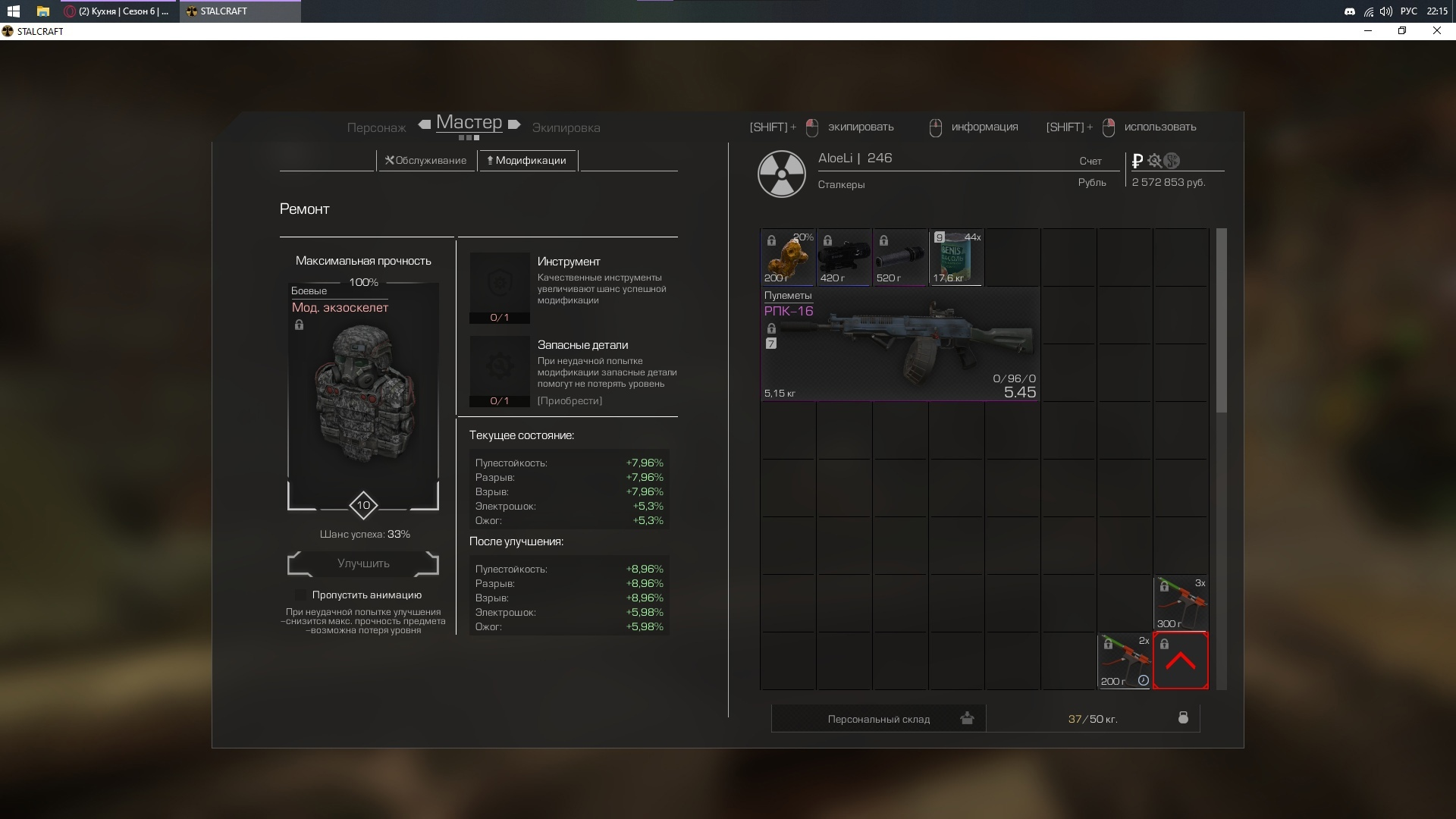Enable Пропустить анимацию checkbox
Viewport: 1456px width, 819px height.
[300, 595]
